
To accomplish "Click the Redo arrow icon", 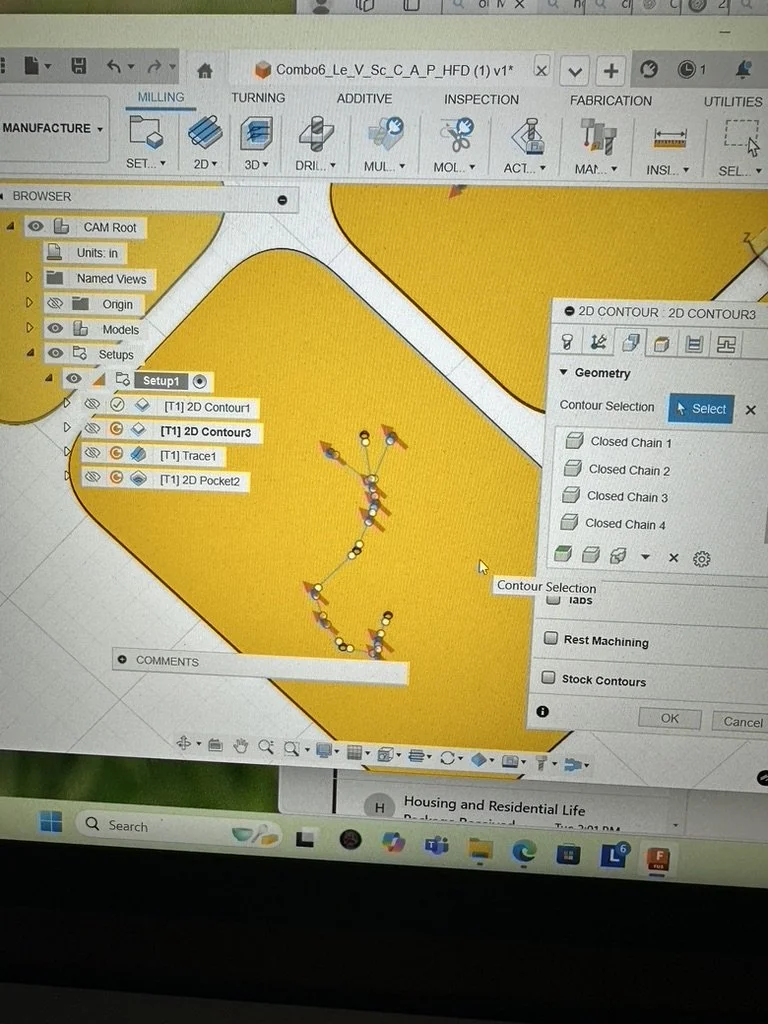I will click(154, 67).
